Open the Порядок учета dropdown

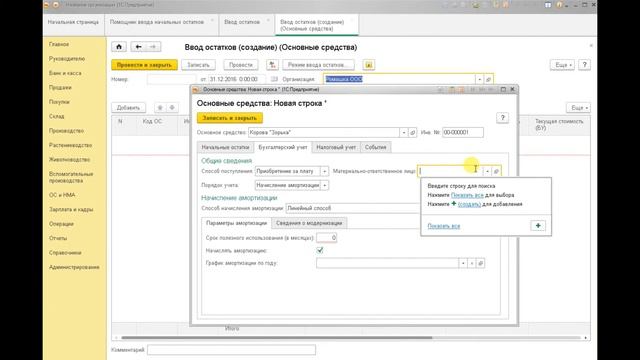pos(324,185)
